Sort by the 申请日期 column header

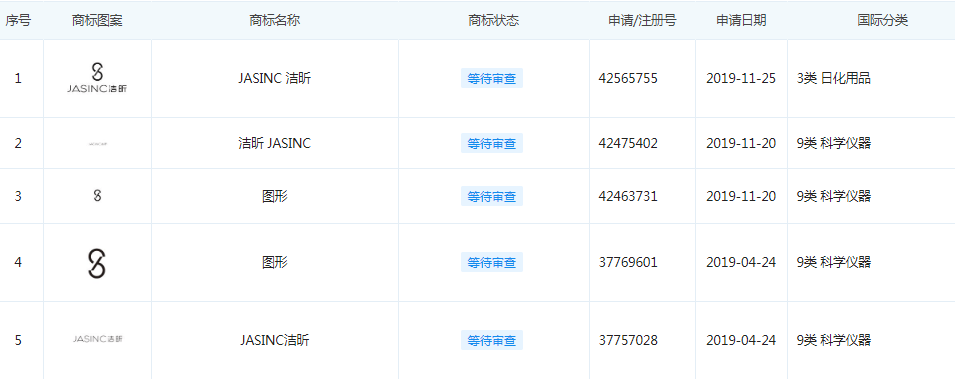tap(741, 21)
